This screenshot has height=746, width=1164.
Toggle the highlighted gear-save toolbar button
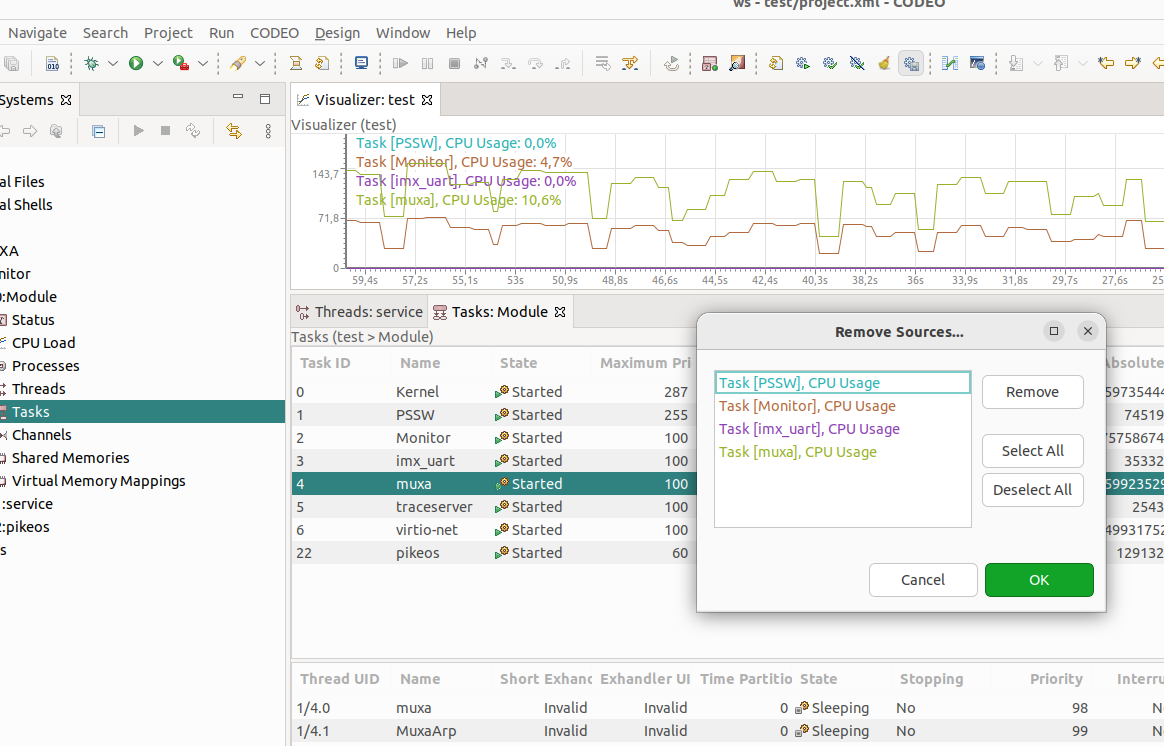coord(910,63)
